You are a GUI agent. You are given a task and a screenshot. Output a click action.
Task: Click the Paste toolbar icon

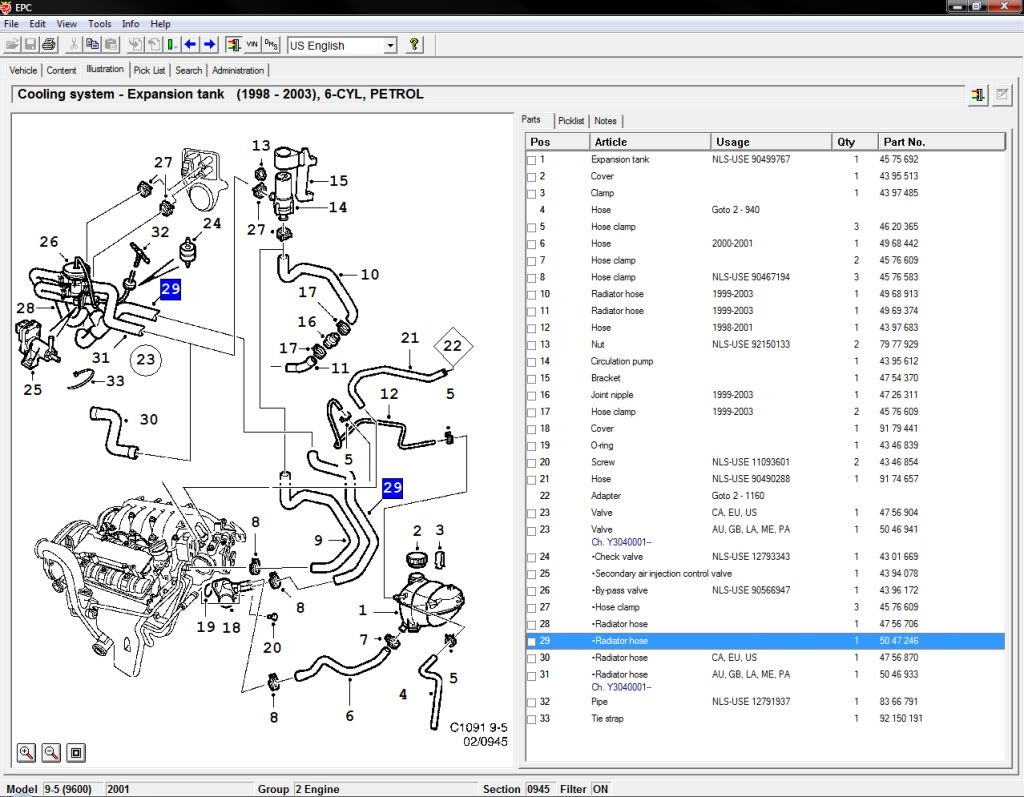tap(110, 44)
